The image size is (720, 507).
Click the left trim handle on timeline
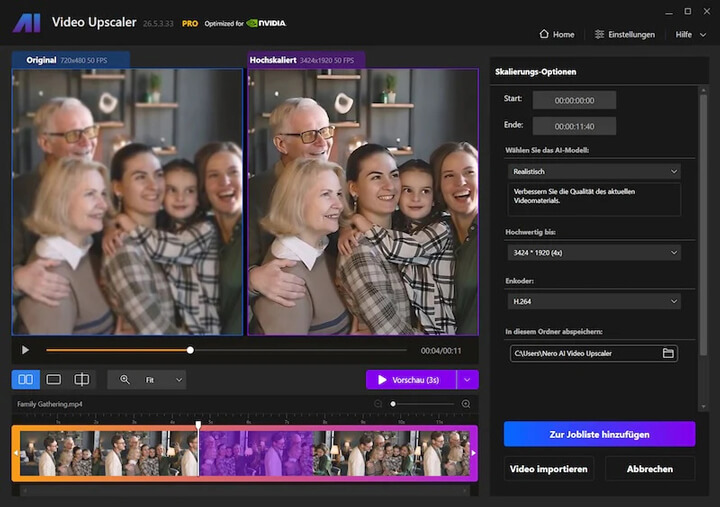(x=16, y=453)
